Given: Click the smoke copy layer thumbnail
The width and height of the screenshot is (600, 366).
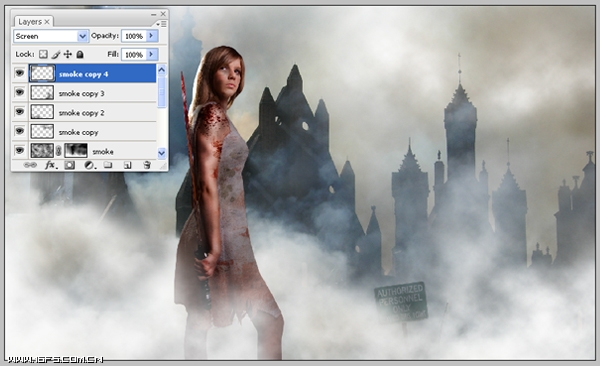Looking at the screenshot, I should coord(42,131).
